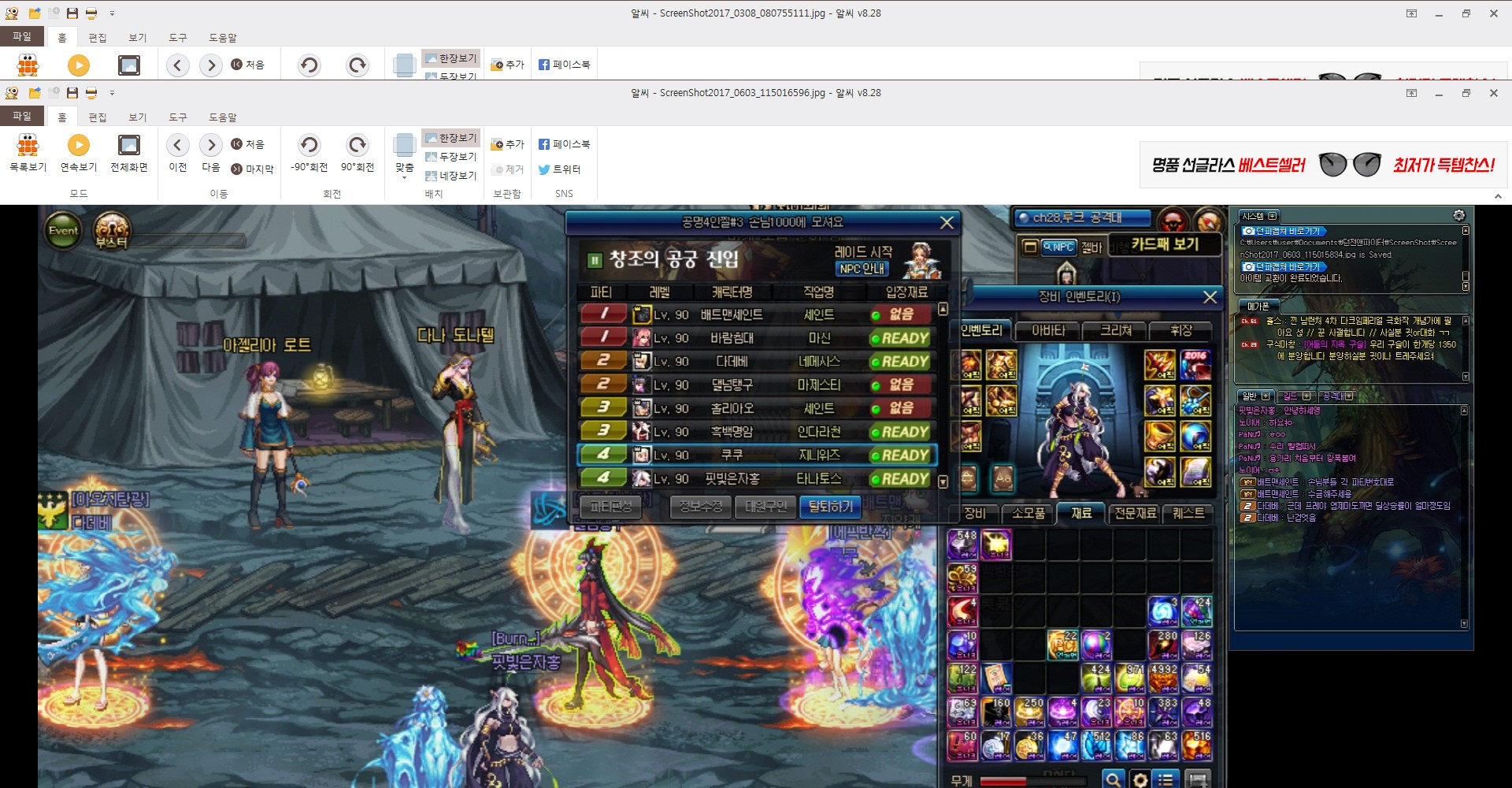Screen dimensions: 1512x788
Task: Click the raid list scrollbar down arrow
Action: pyautogui.click(x=943, y=482)
